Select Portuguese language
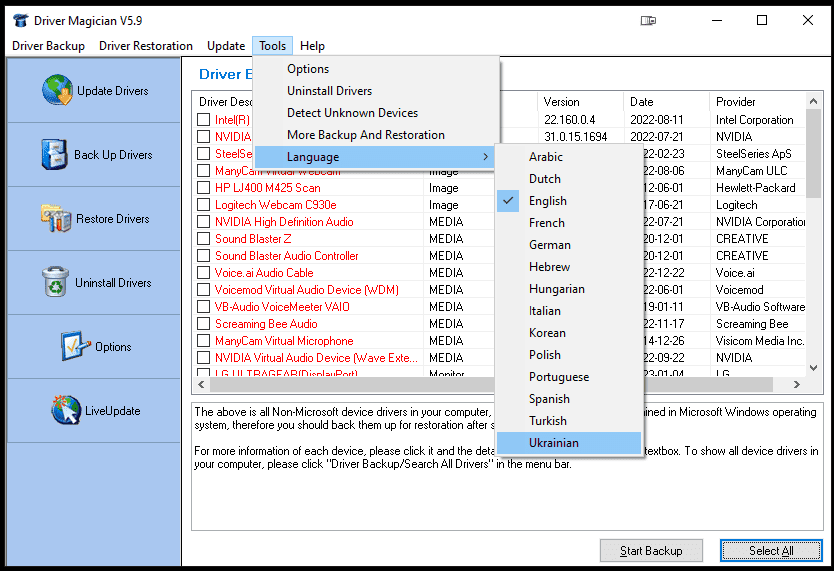Screen dimensions: 834x571 (569, 377)
